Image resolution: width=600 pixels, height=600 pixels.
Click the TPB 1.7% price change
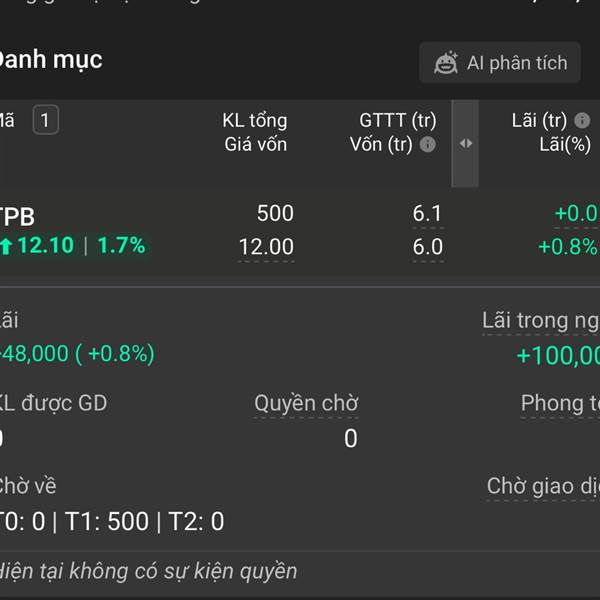click(x=122, y=246)
